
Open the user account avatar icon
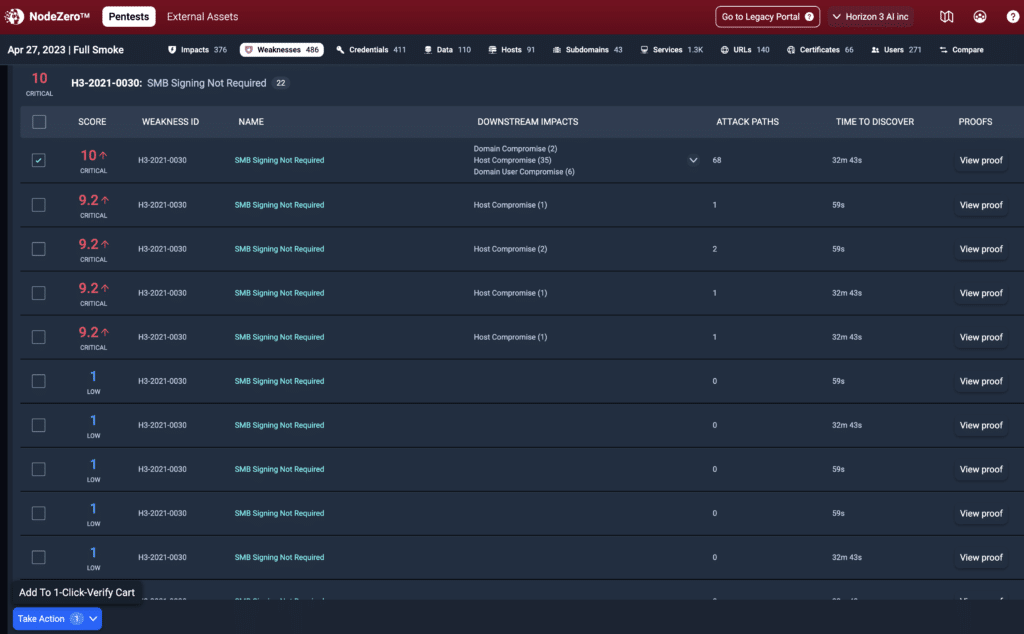[x=979, y=17]
